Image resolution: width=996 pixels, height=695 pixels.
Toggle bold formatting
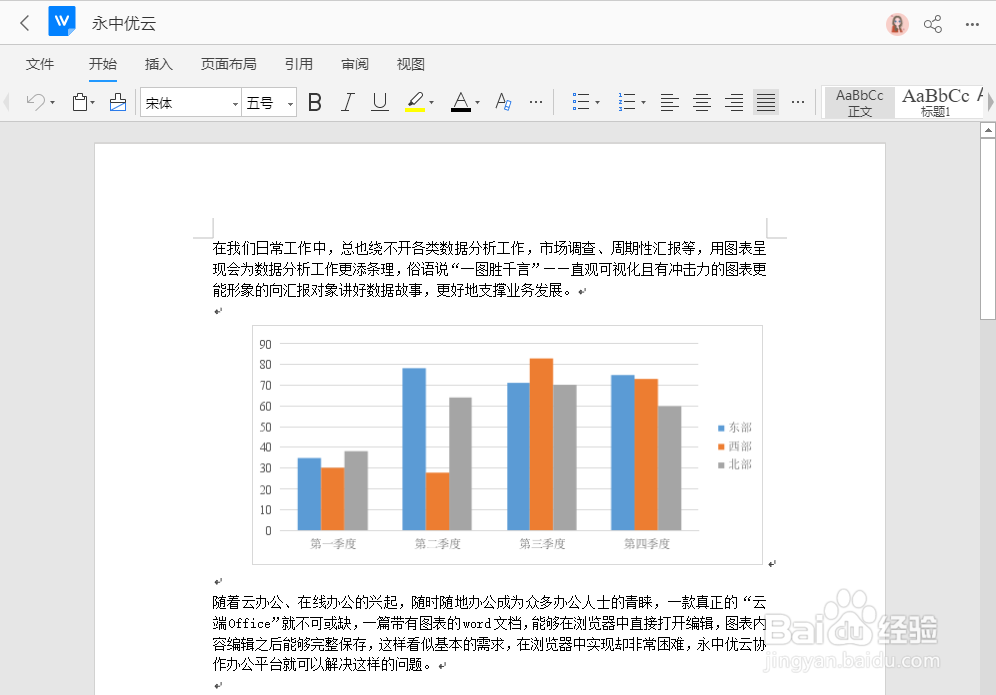pyautogui.click(x=314, y=102)
